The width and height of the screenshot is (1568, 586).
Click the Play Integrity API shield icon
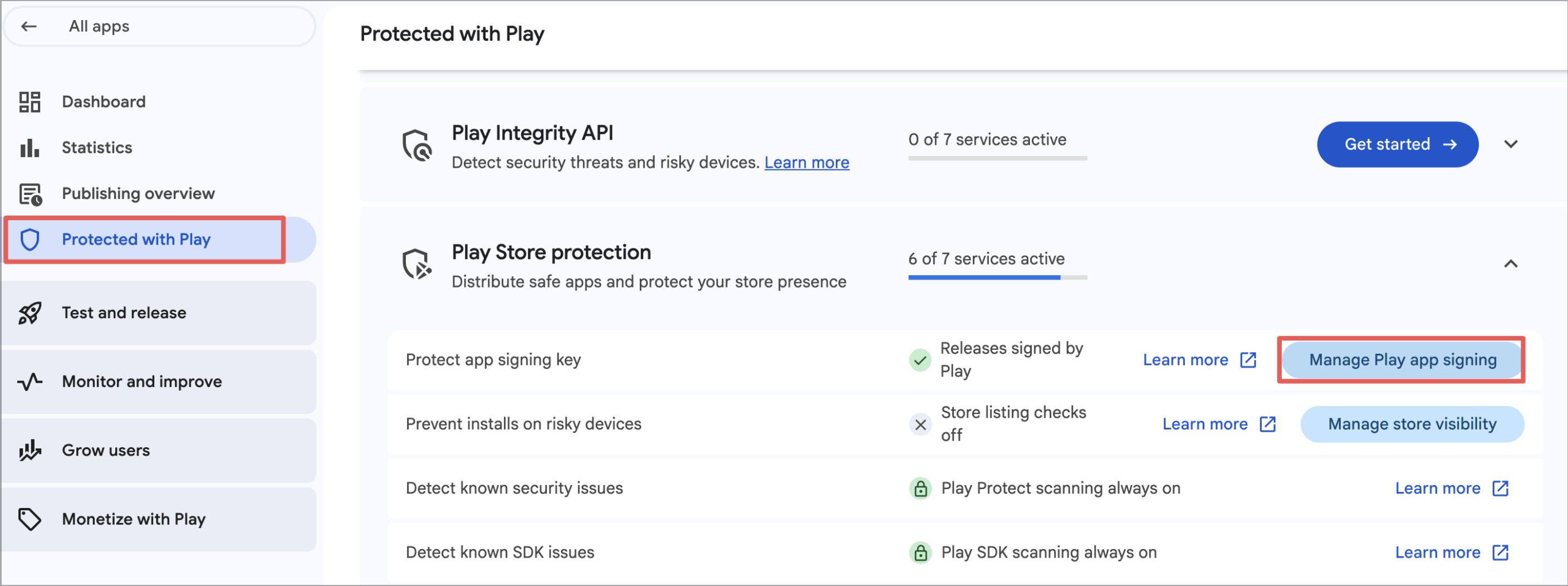[417, 145]
